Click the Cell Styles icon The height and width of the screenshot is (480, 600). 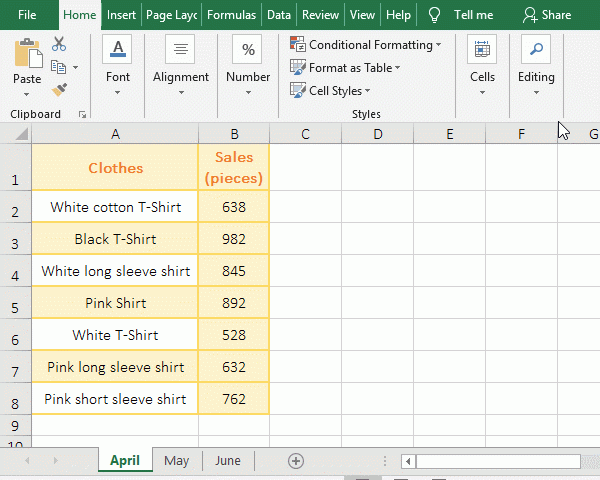298,90
